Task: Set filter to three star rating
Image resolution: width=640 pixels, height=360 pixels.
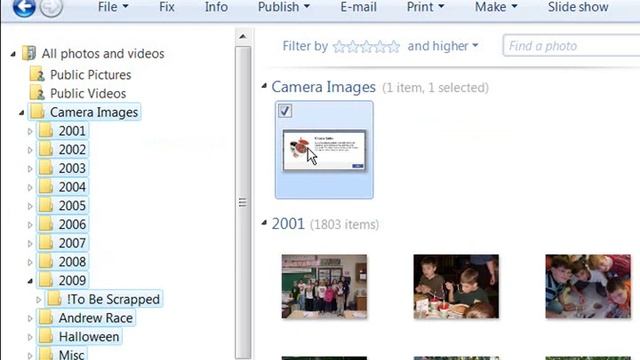Action: [x=366, y=47]
